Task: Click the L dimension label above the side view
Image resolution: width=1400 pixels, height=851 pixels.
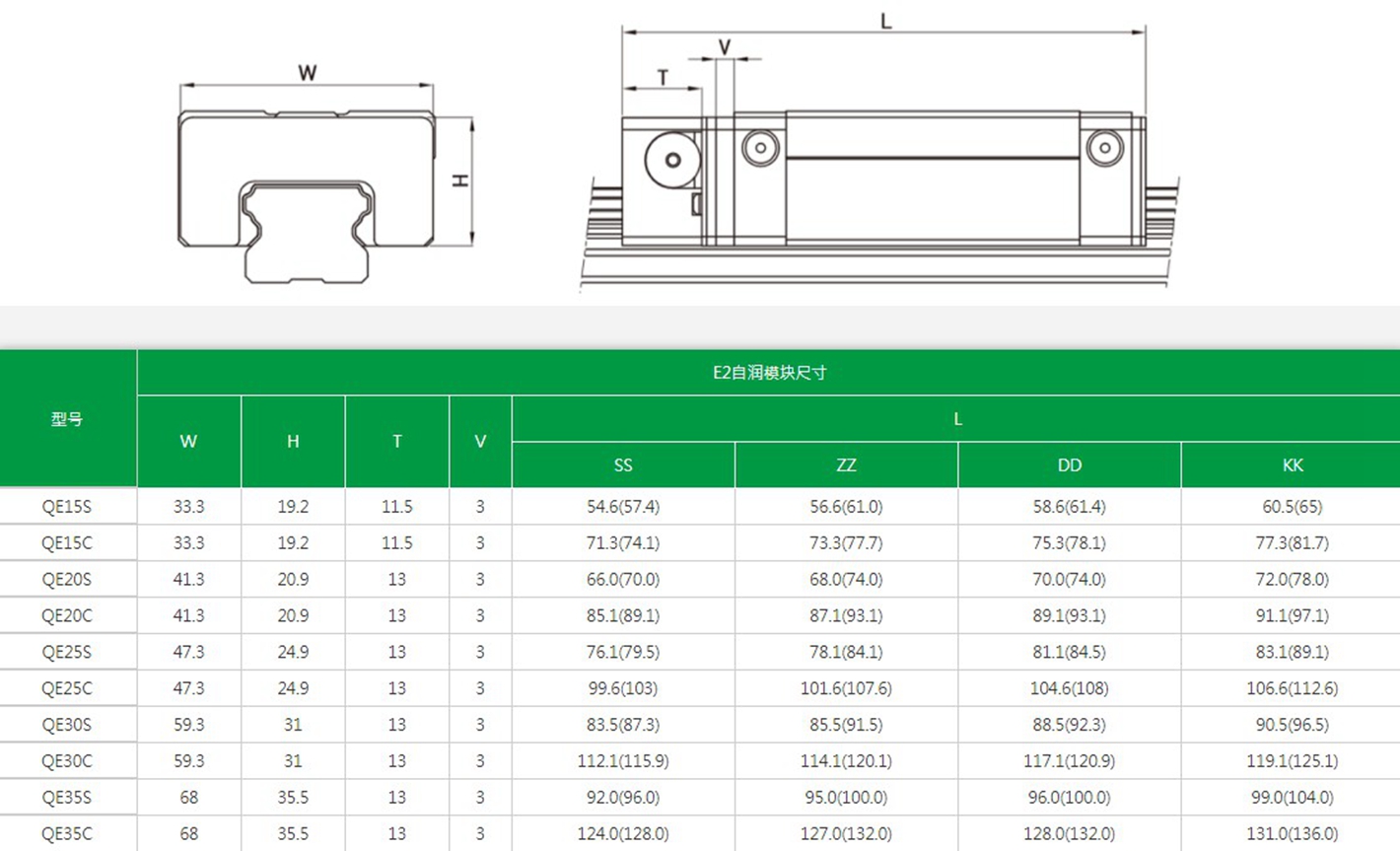Action: (885, 21)
